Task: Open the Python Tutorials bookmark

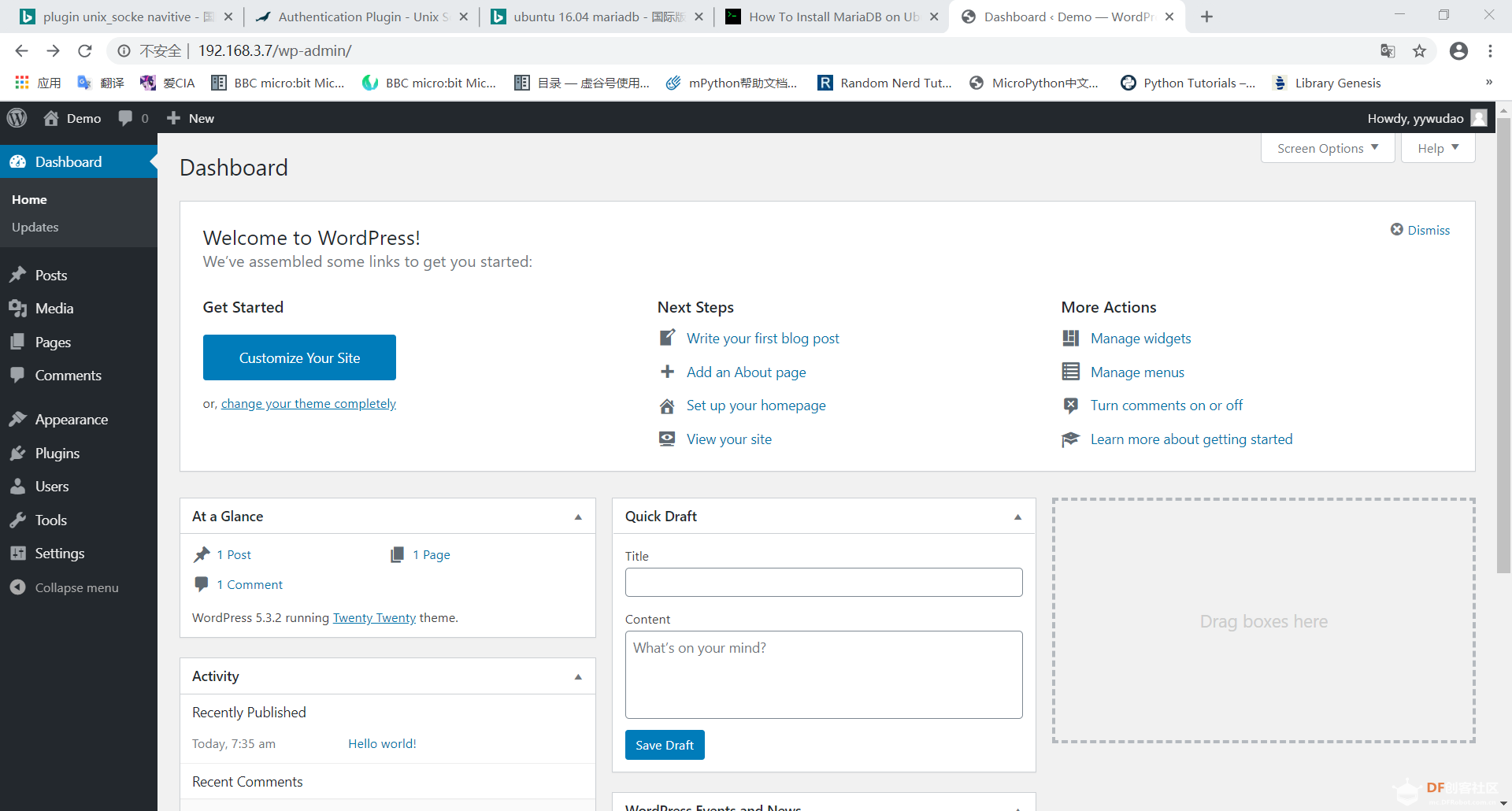Action: (x=1188, y=83)
